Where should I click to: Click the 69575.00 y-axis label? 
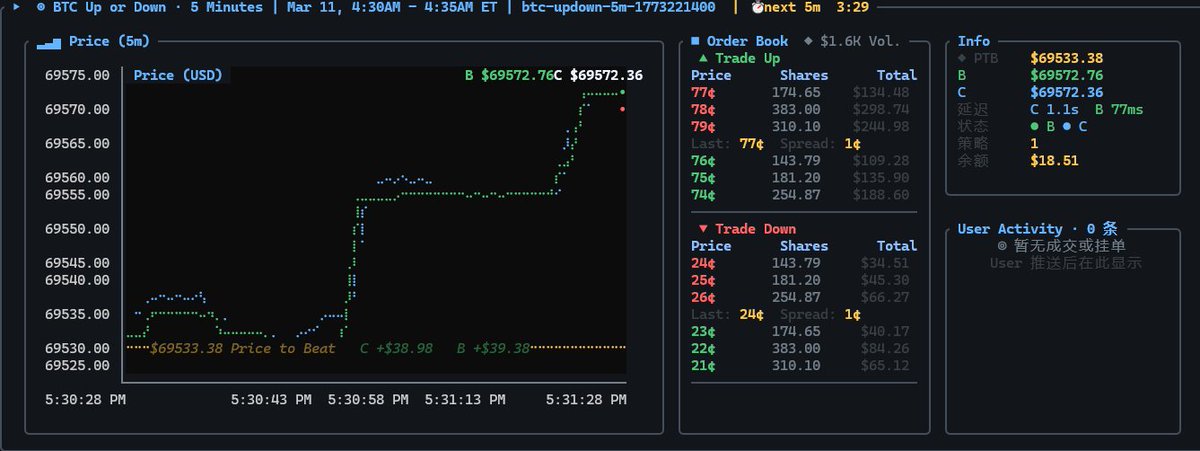[78, 75]
